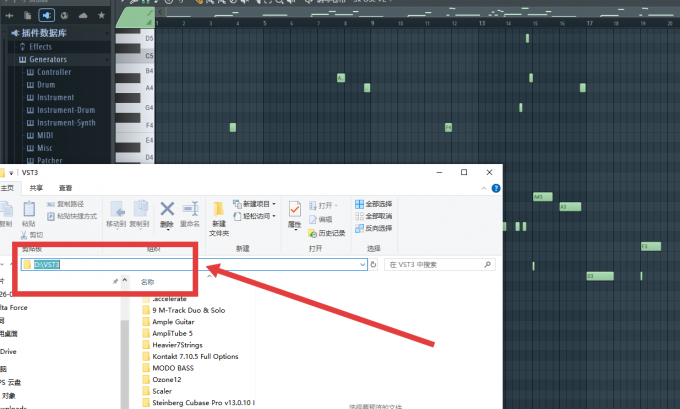Image resolution: width=680 pixels, height=409 pixels.
Task: Click the 粘贴 paste clipboard icon
Action: [x=29, y=209]
